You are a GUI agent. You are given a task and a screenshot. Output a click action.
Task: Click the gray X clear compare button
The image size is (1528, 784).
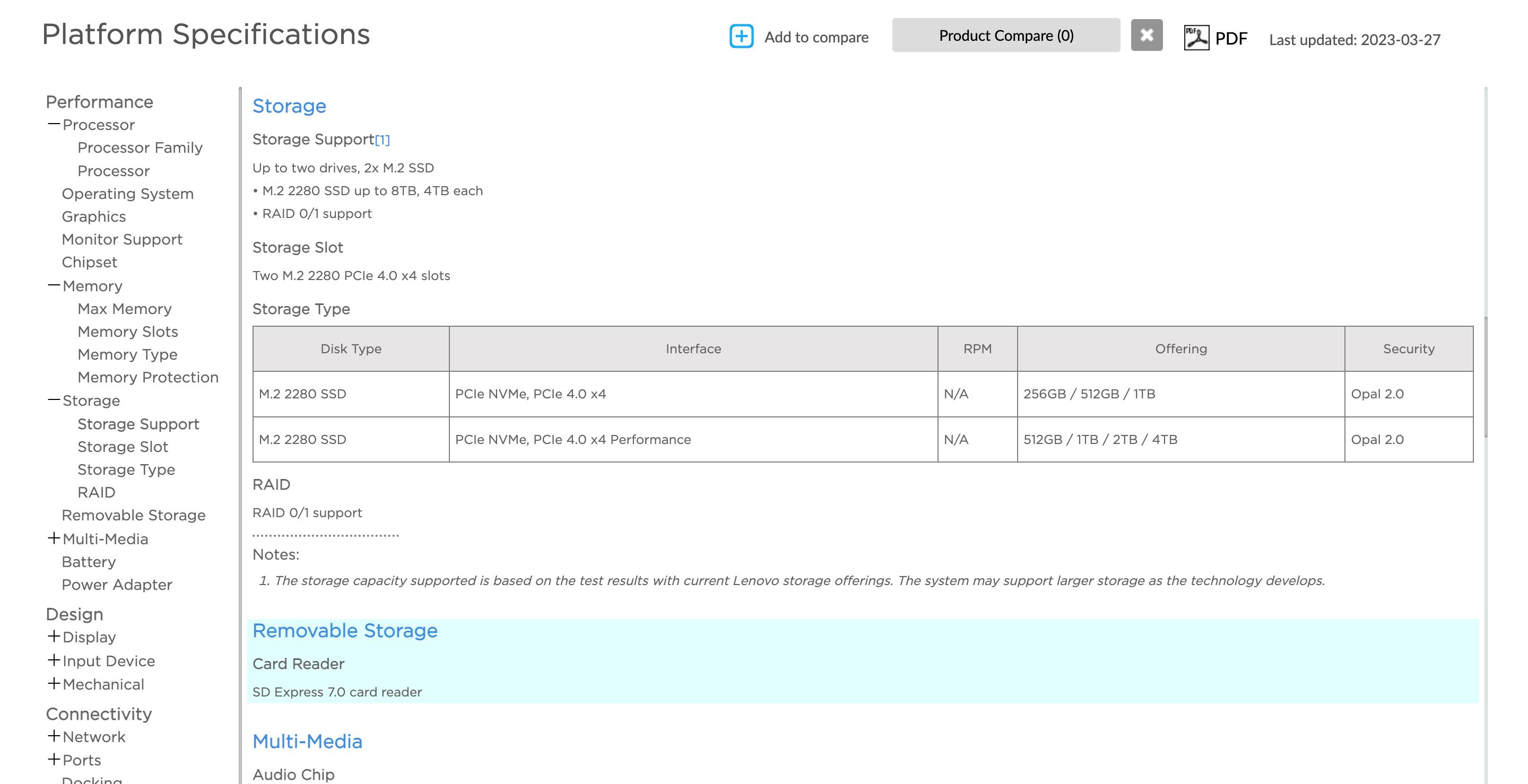[x=1146, y=35]
